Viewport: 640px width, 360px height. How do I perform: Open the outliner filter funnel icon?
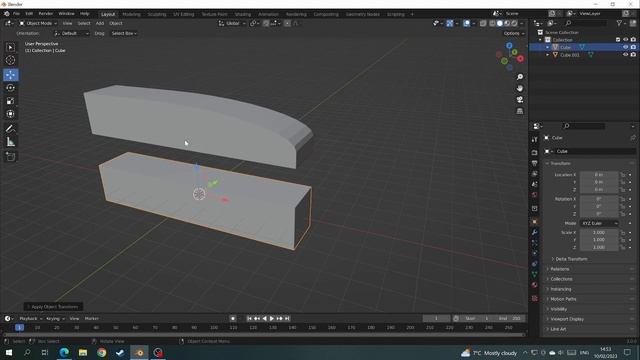(619, 24)
